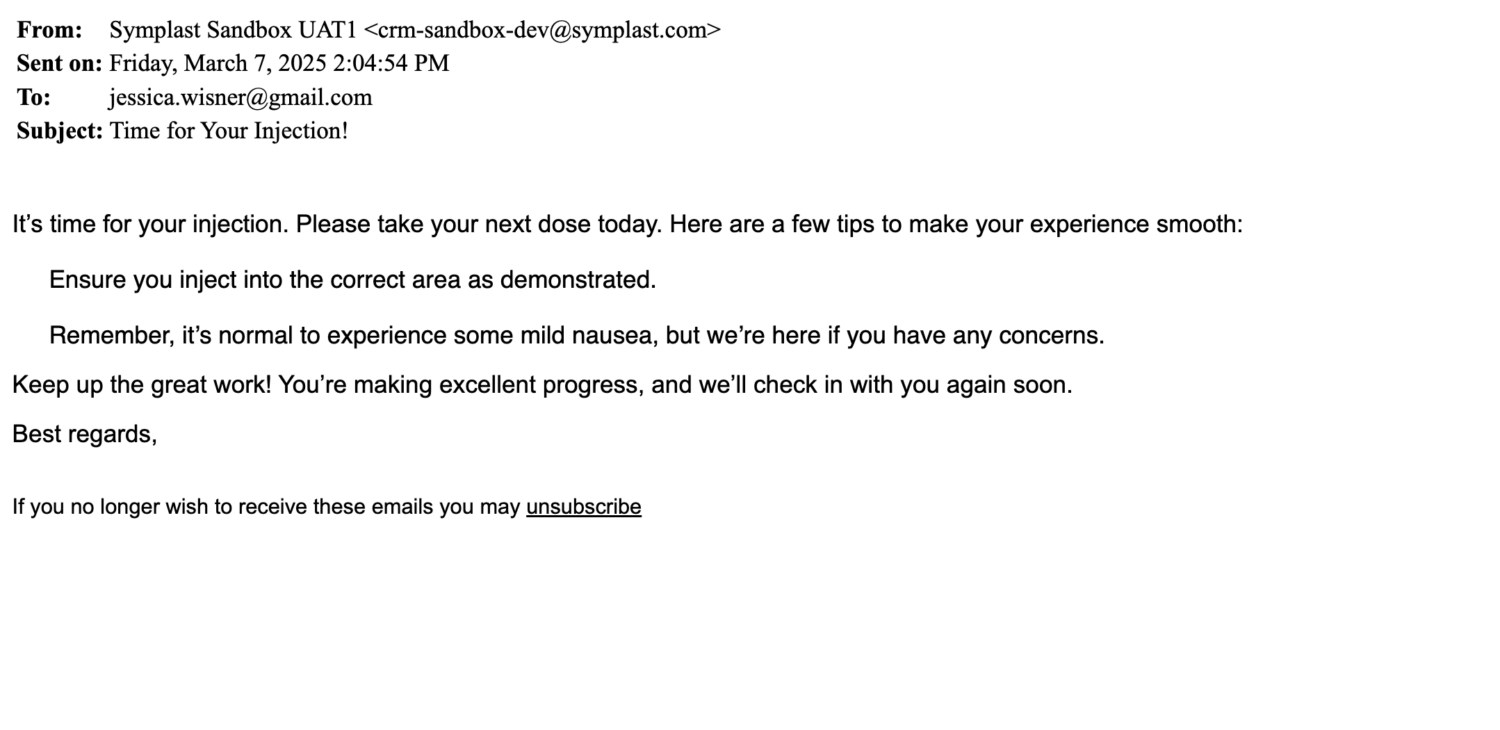Click the bold From label
1500x730 pixels.
click(49, 30)
